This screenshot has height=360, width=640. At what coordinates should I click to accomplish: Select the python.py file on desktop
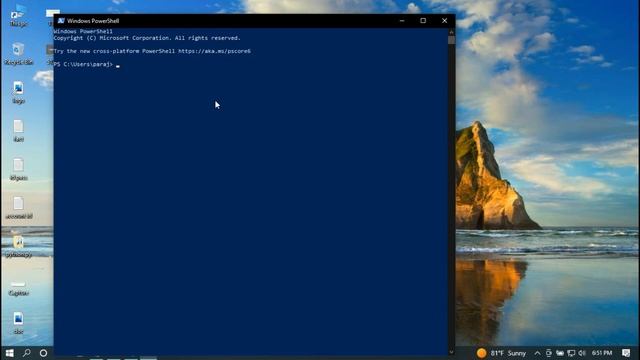tap(18, 247)
